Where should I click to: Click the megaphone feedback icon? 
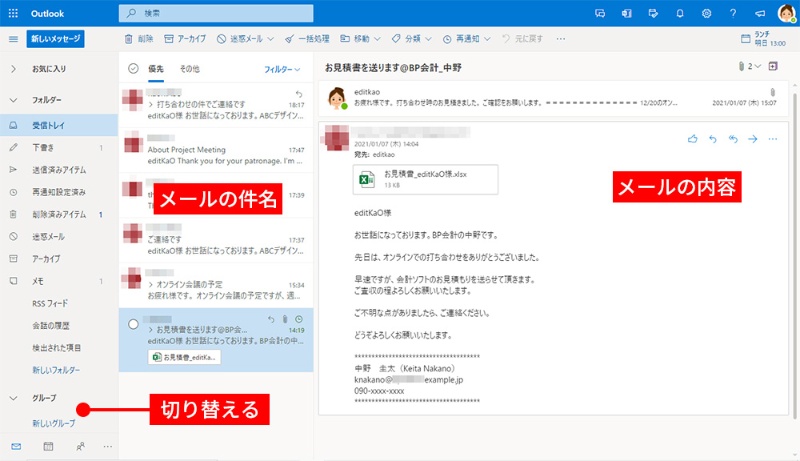(760, 14)
